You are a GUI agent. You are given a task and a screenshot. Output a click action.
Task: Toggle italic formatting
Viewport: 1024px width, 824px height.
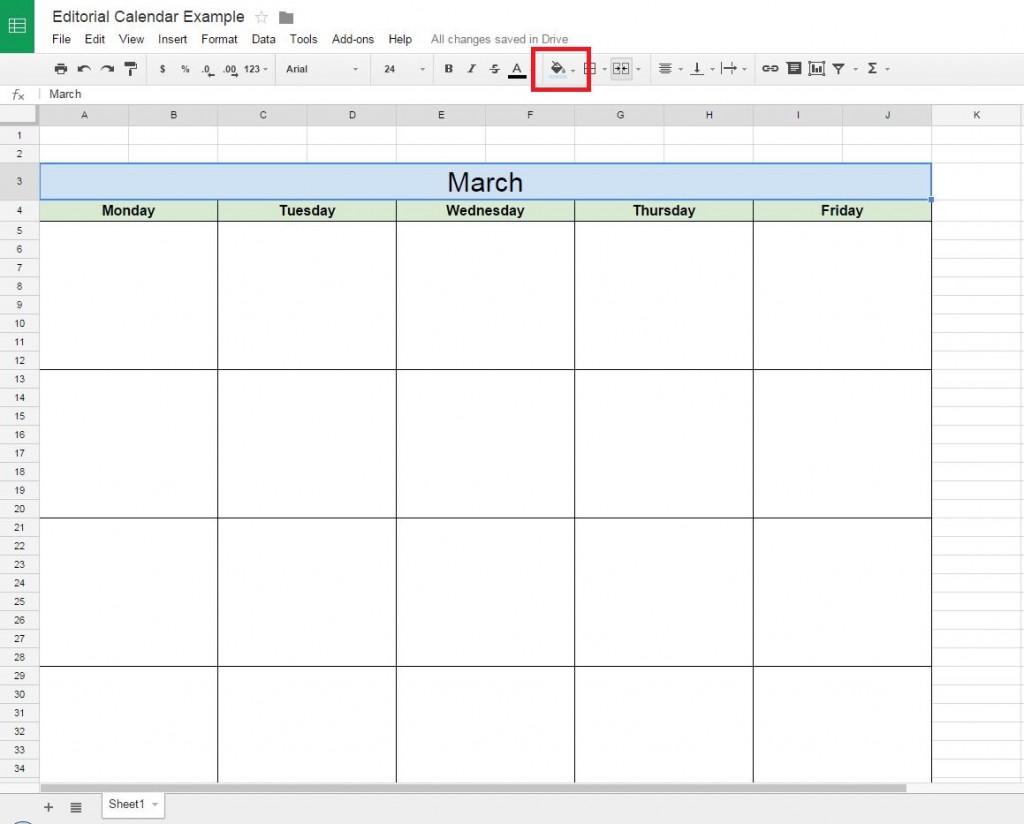pyautogui.click(x=470, y=68)
